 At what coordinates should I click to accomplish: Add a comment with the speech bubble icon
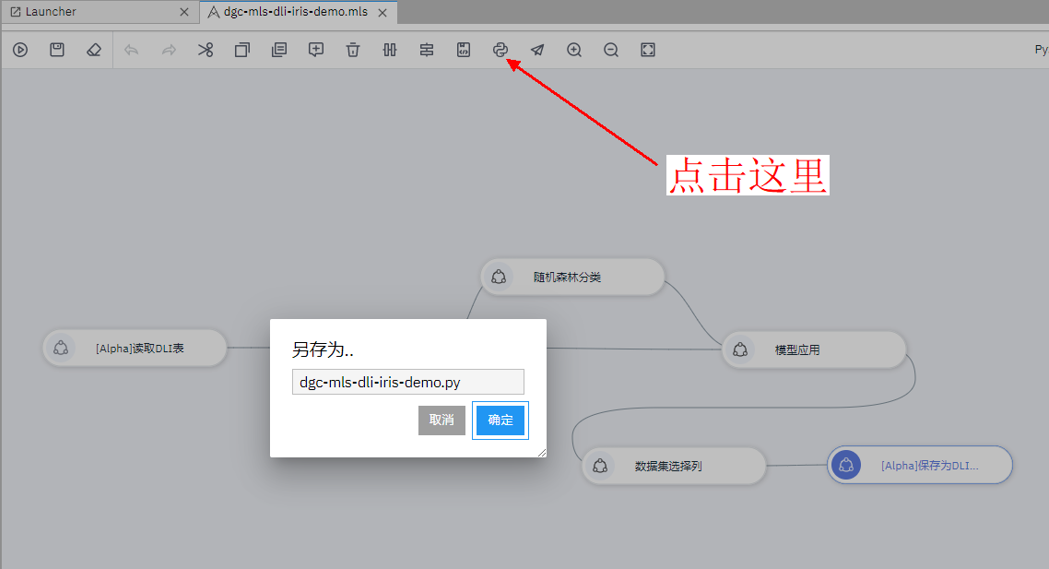coord(316,49)
